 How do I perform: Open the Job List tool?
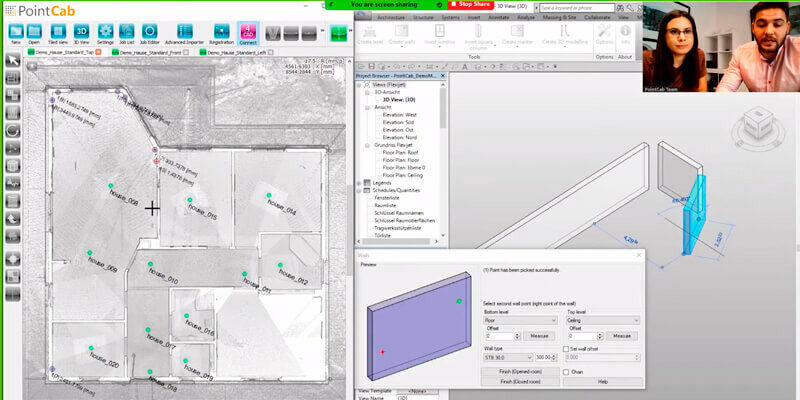click(127, 32)
